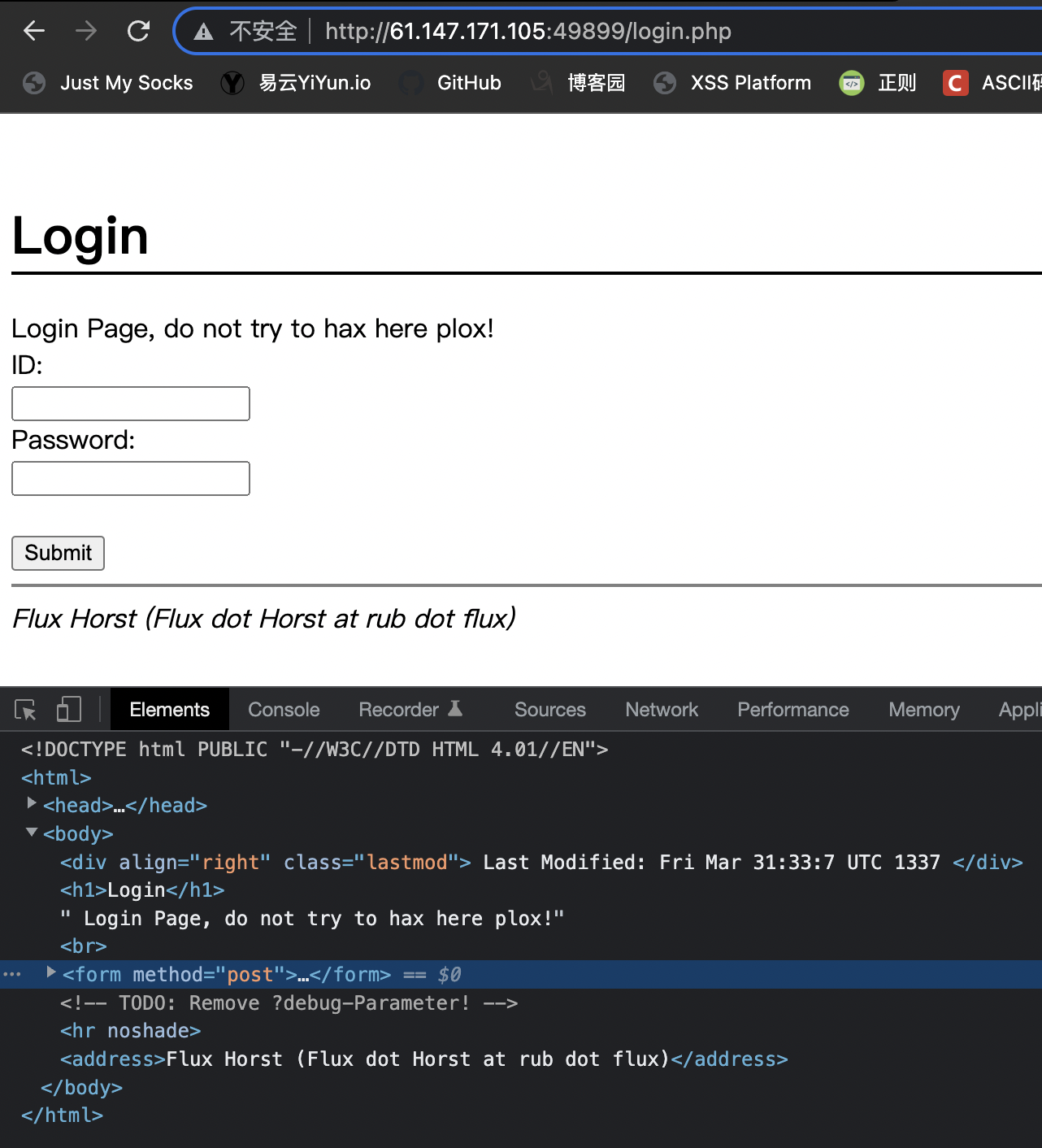Open the Memory tab
Screen dimensions: 1042x1148
pos(924,710)
